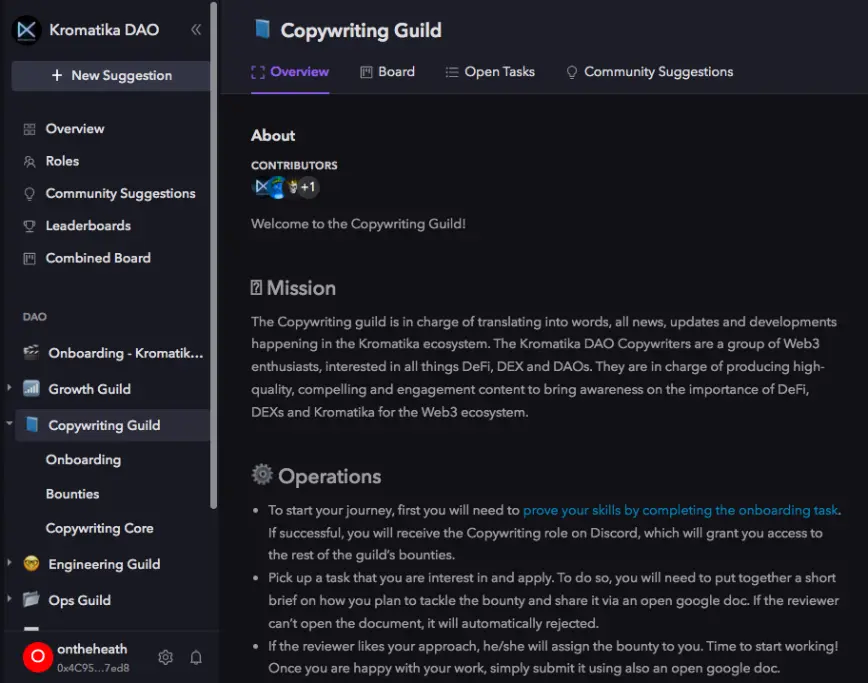Open ontheheath profile name
The image size is (868, 683).
[x=92, y=649]
